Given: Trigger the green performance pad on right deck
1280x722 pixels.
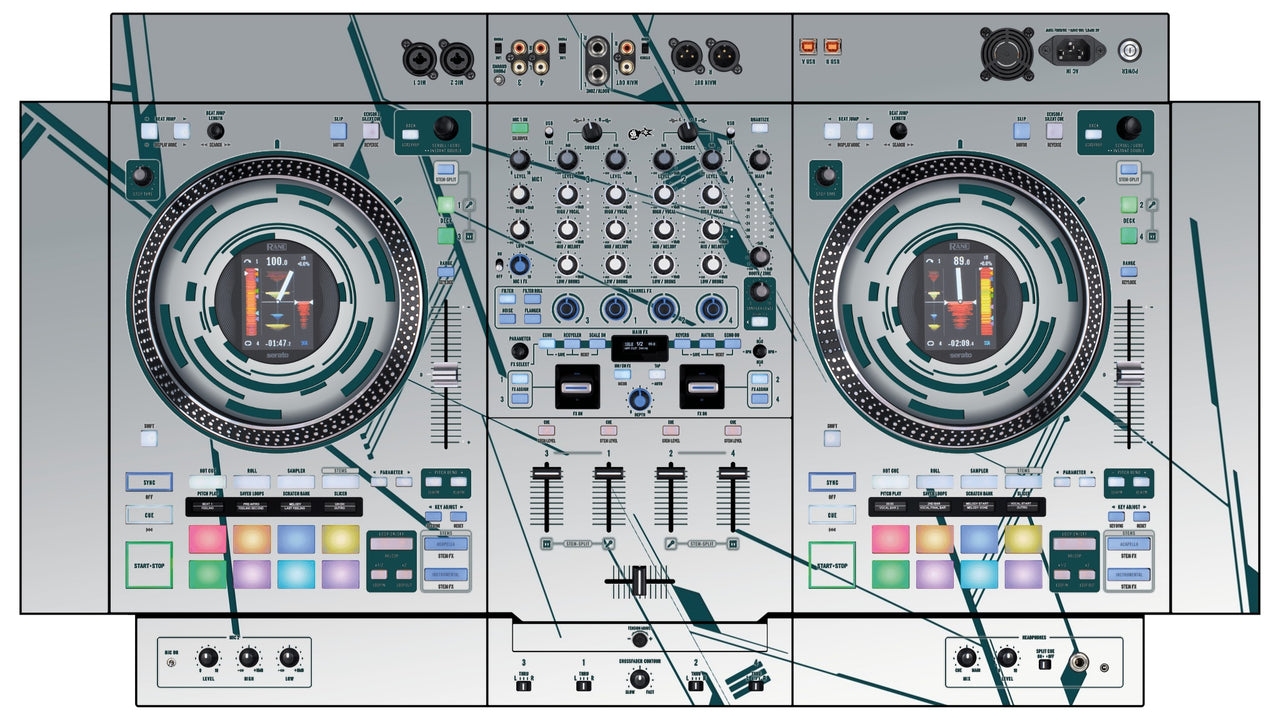Looking at the screenshot, I should 890,574.
